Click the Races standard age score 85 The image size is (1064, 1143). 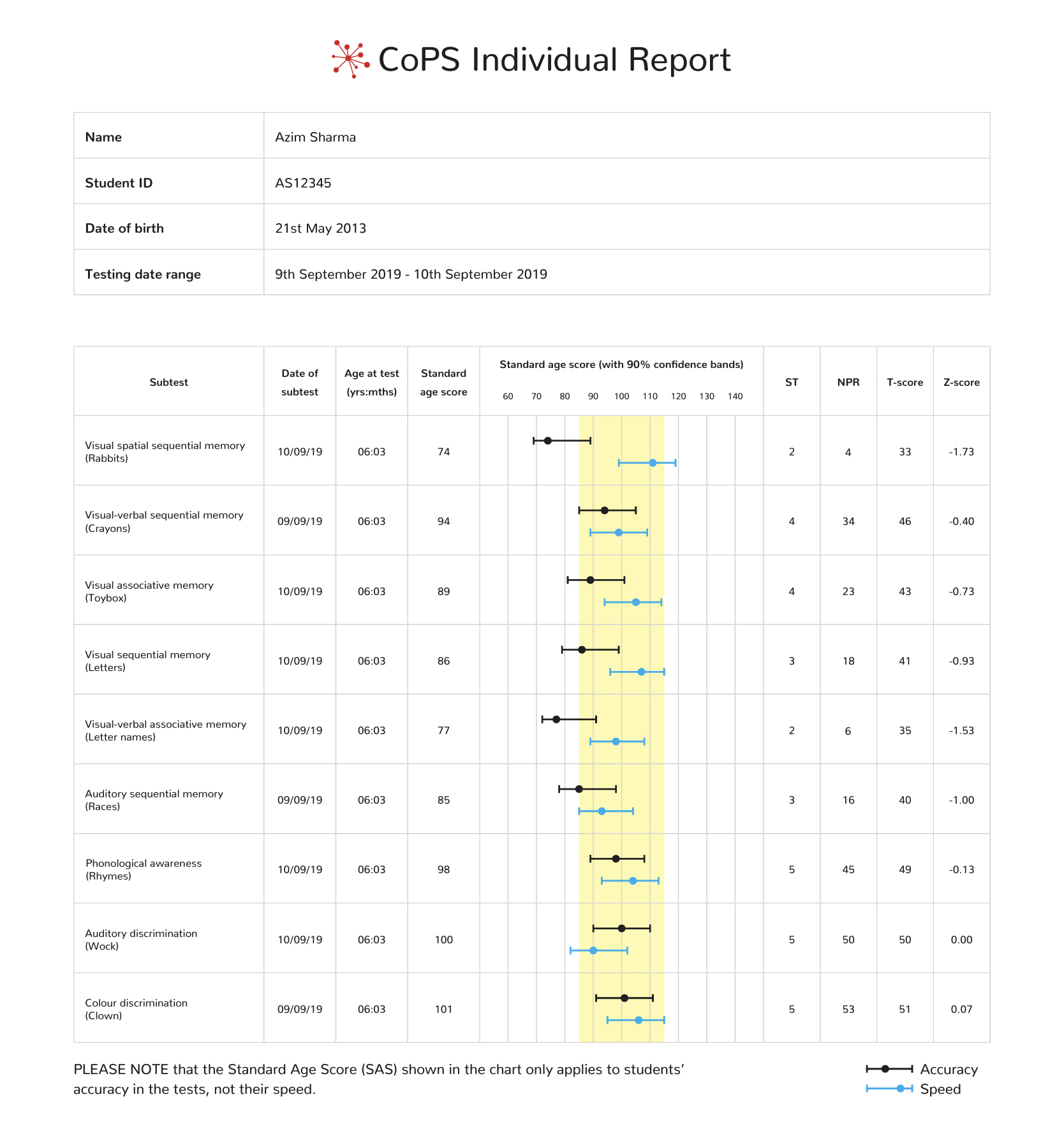tap(443, 800)
